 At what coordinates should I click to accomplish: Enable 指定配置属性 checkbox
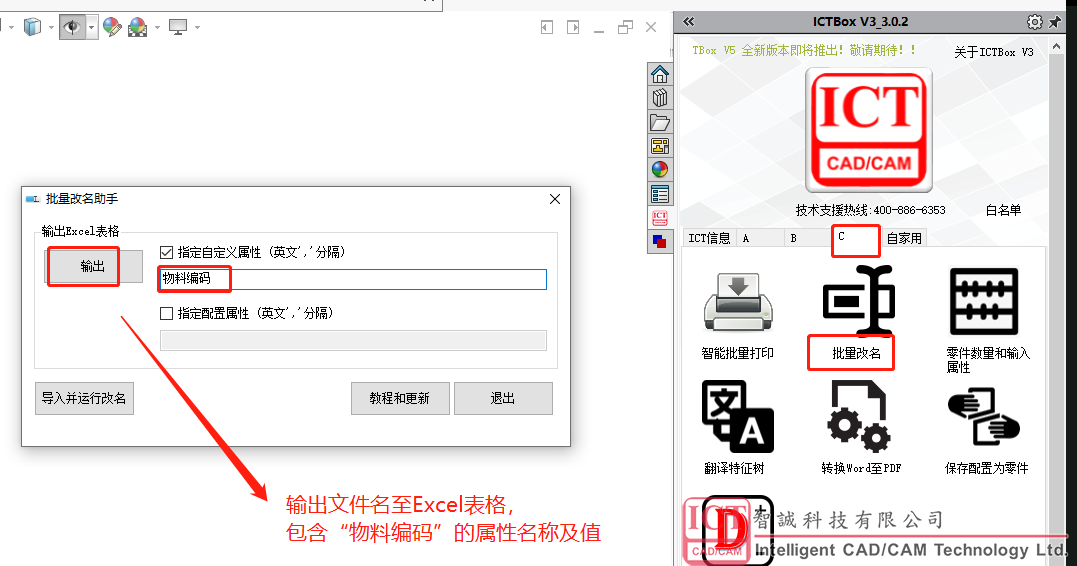(166, 313)
